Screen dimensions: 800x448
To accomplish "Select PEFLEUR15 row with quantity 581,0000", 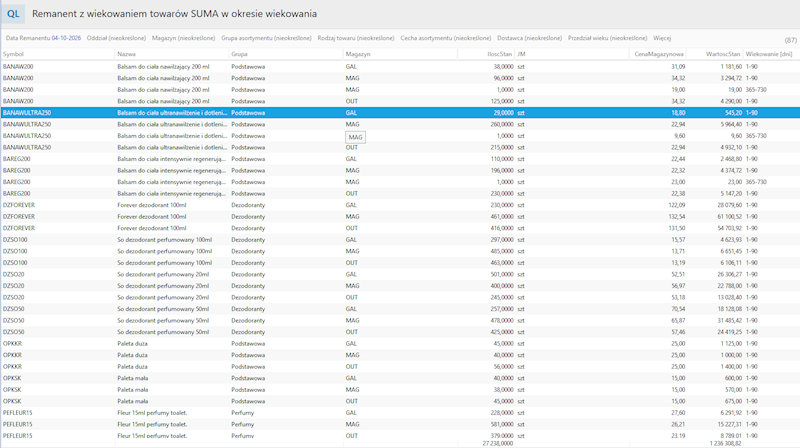I will [400, 425].
